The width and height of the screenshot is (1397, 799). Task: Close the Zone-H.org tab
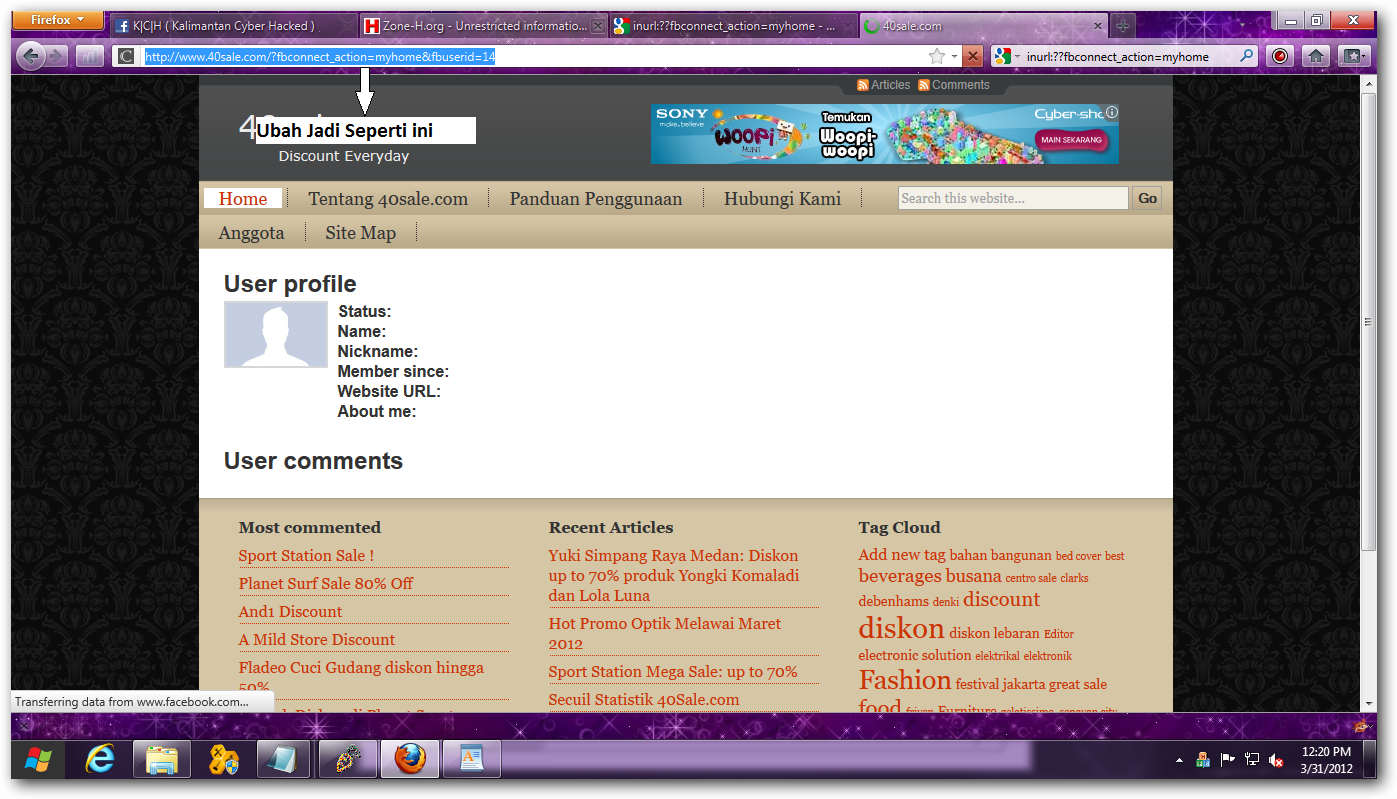click(x=598, y=26)
